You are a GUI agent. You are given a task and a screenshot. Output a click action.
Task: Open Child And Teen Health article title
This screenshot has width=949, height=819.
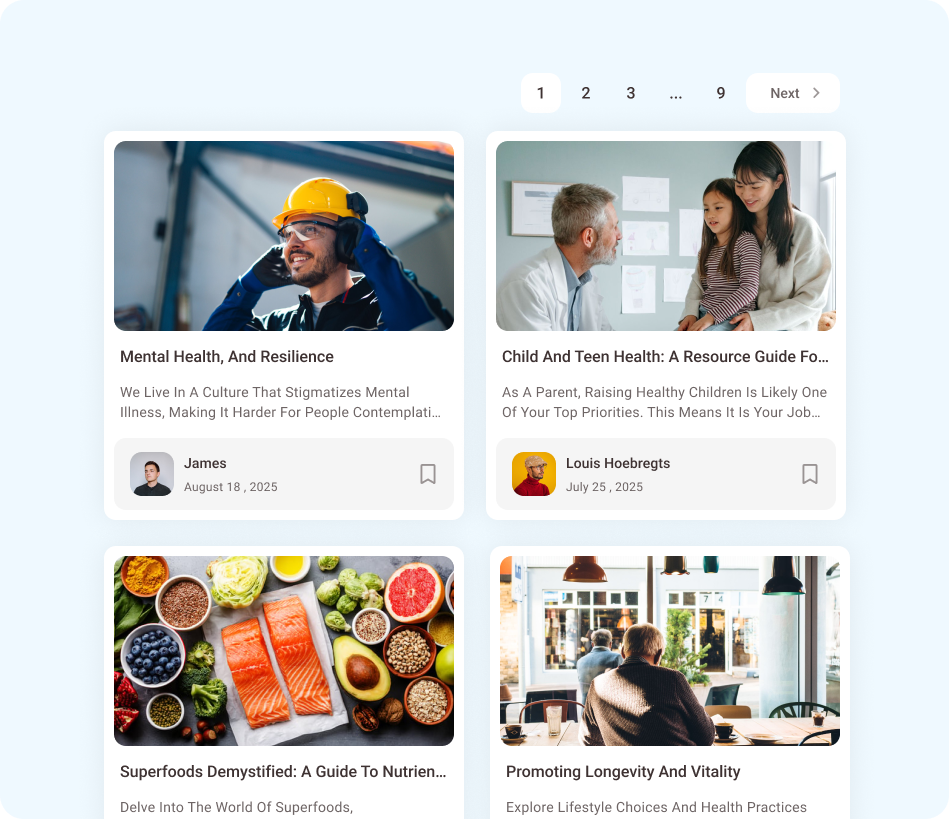[665, 357]
